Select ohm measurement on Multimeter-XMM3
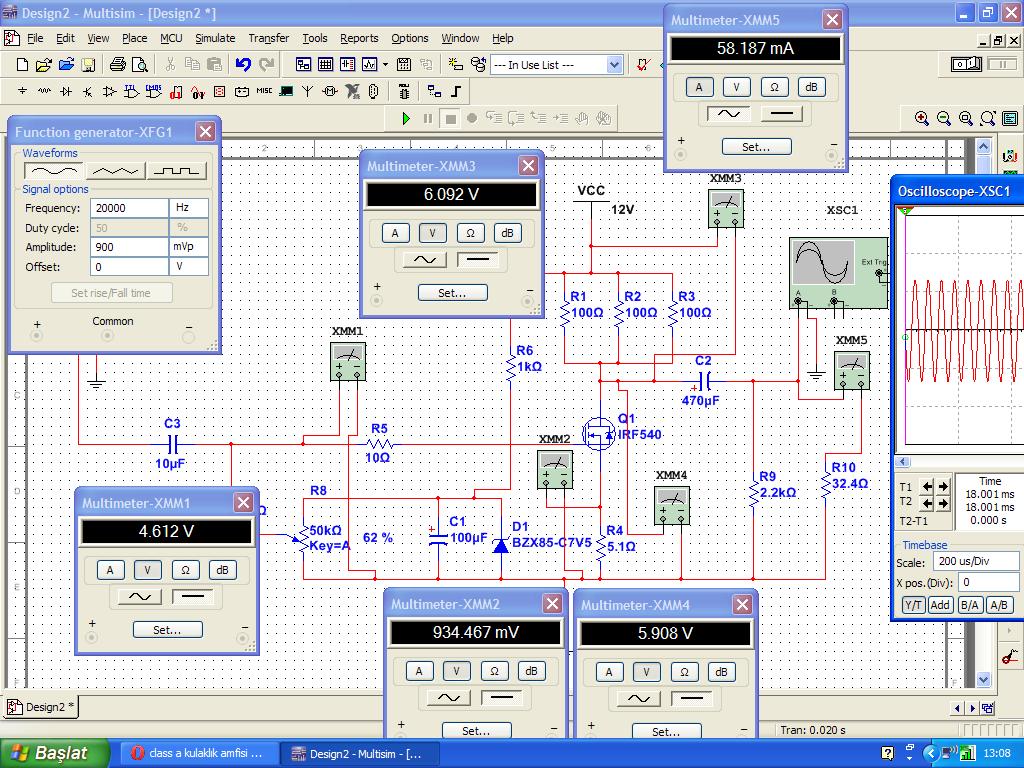Viewport: 1024px width, 768px height. (470, 233)
